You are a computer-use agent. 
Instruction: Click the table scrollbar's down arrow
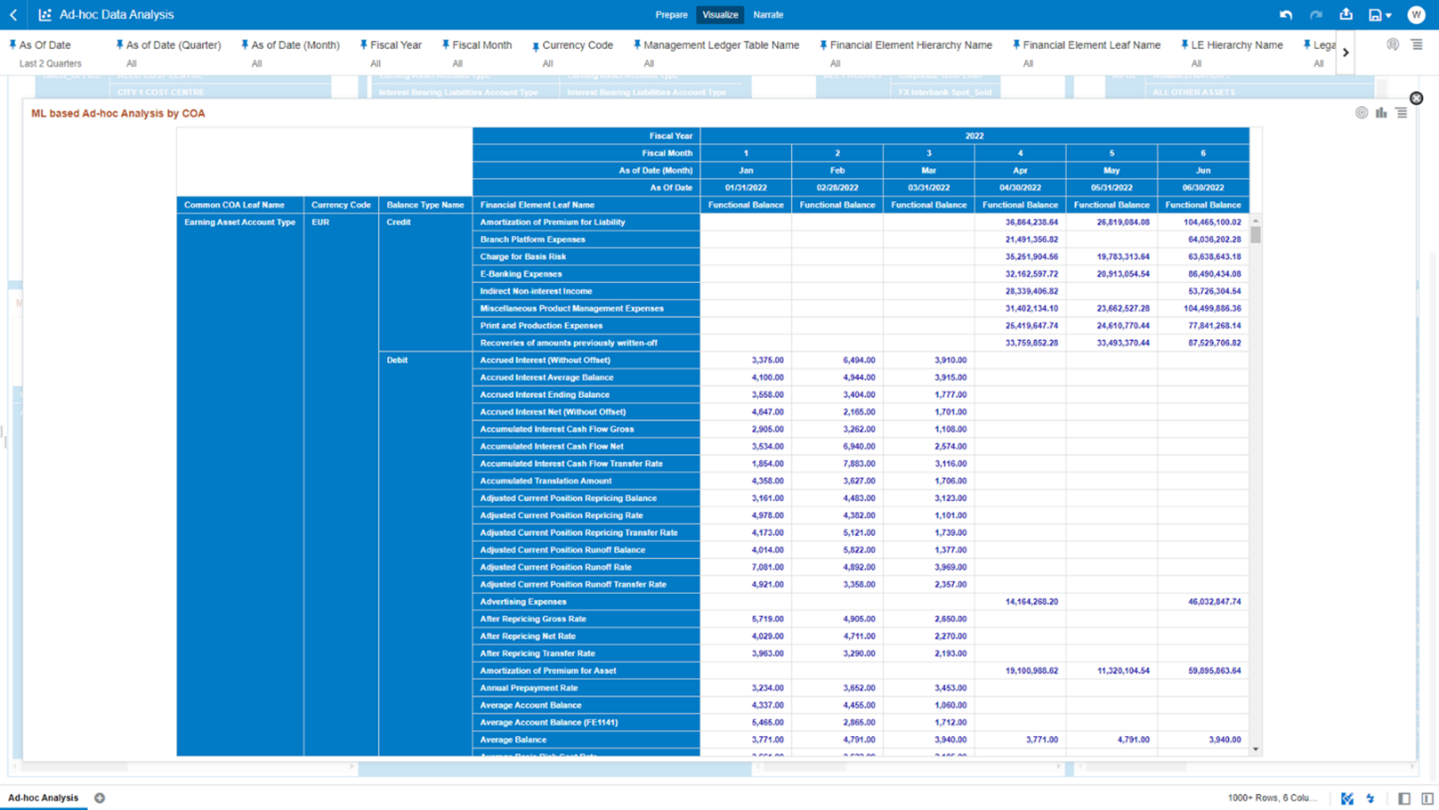[1255, 749]
